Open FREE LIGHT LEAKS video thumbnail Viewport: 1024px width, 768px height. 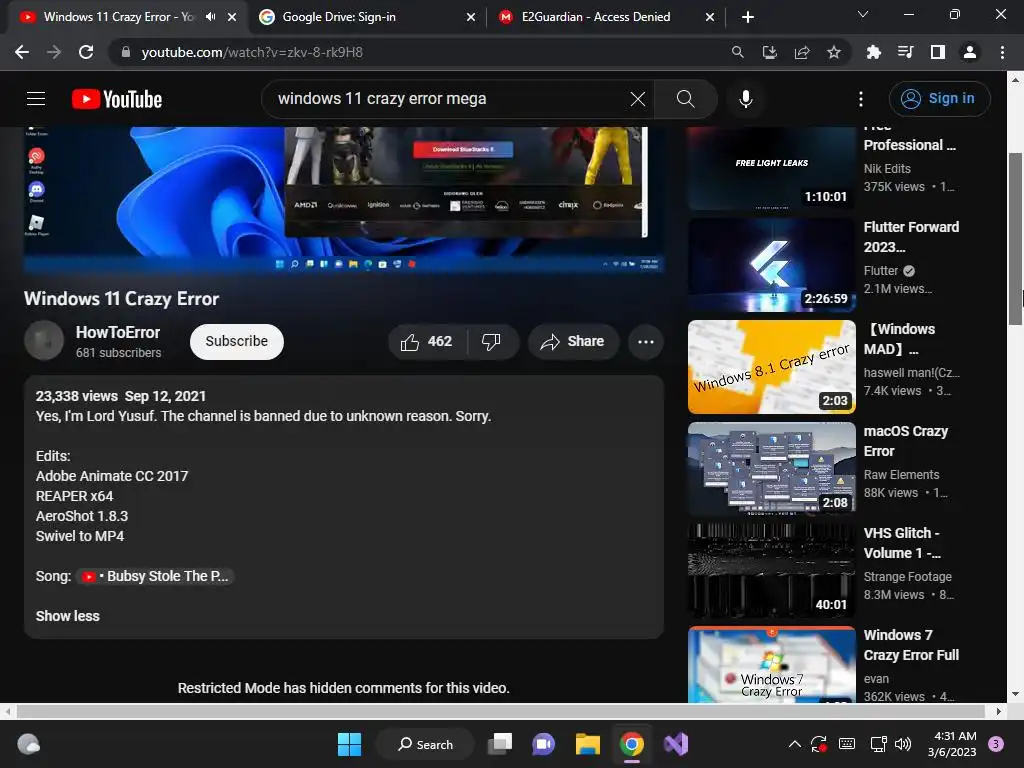click(771, 168)
